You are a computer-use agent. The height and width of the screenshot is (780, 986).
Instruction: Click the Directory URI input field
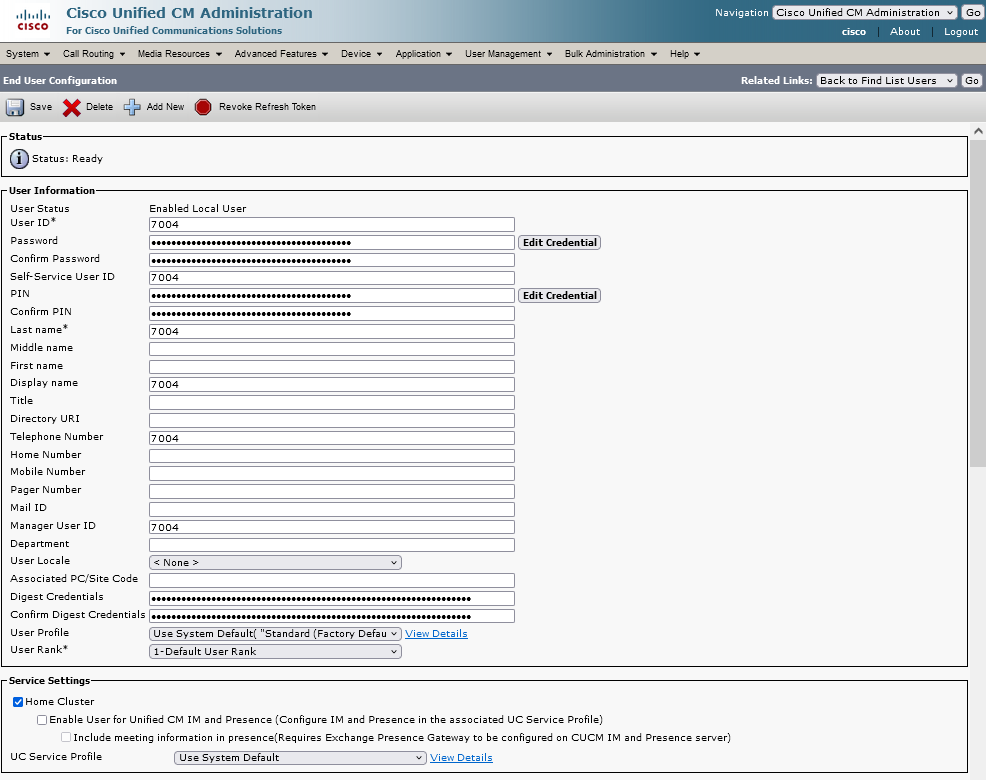[x=331, y=420]
